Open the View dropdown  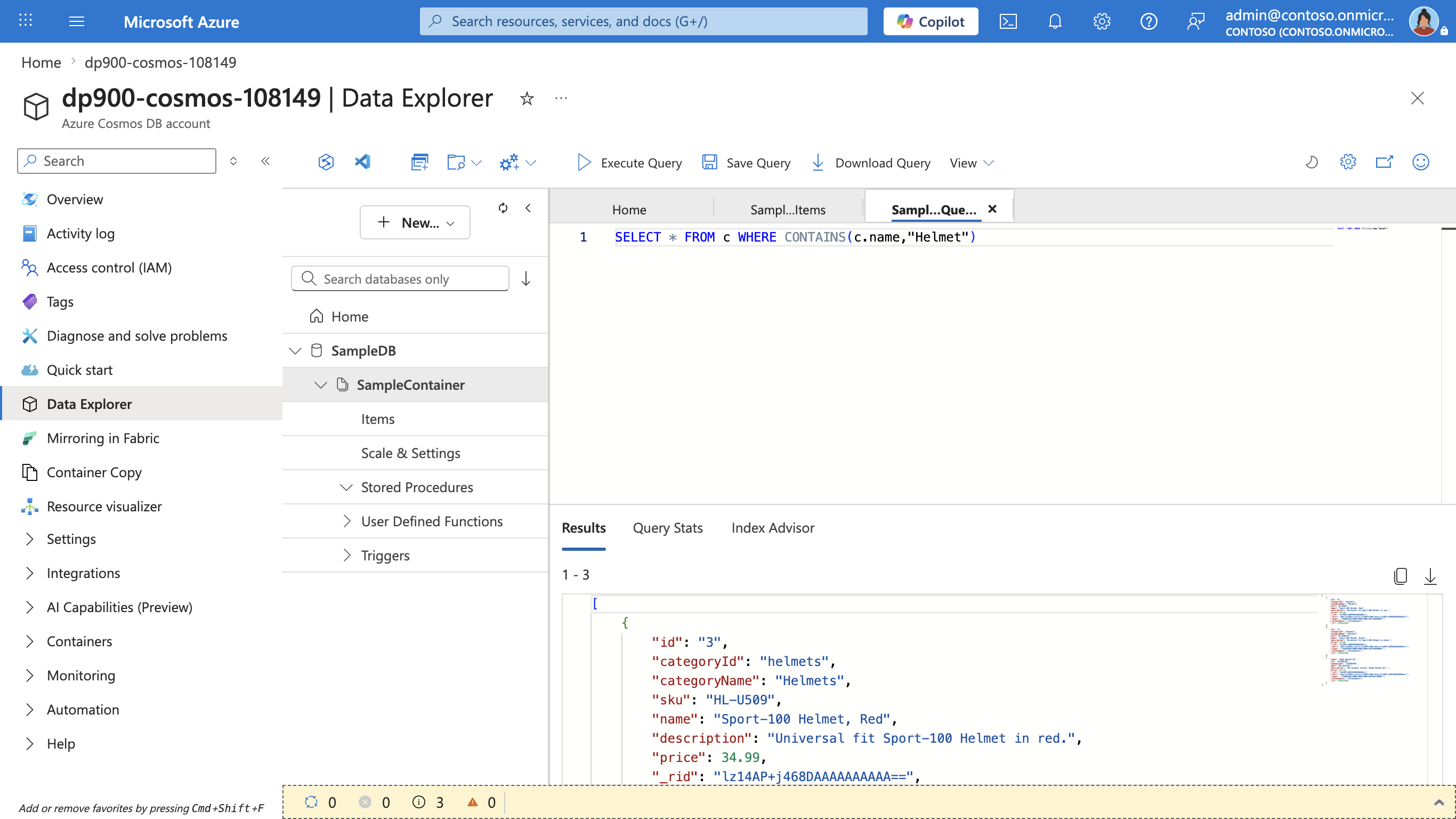972,163
